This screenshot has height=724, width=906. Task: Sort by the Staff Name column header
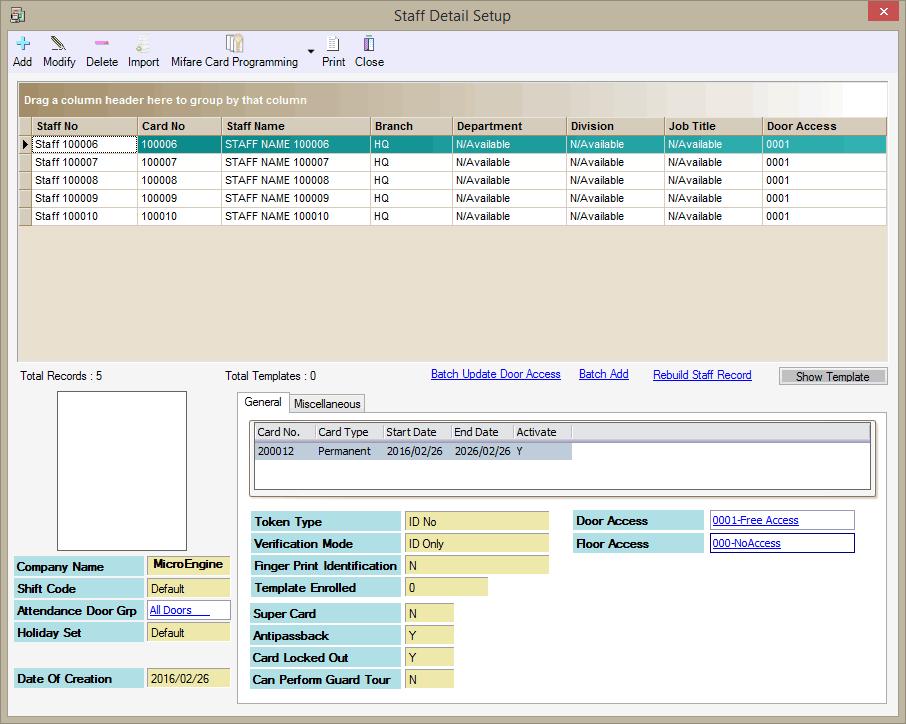click(x=295, y=126)
